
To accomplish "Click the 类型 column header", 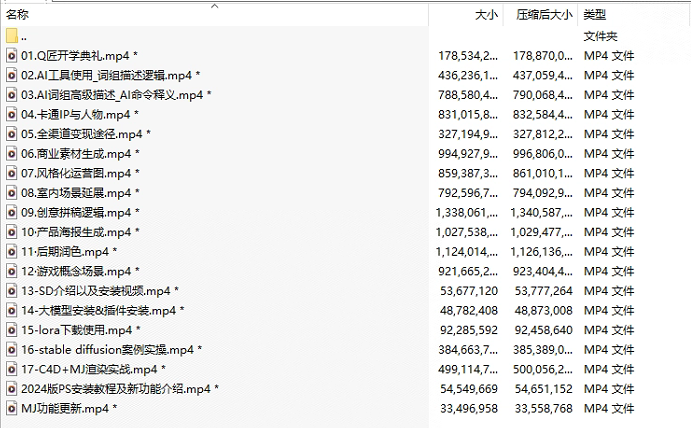I will tap(595, 15).
